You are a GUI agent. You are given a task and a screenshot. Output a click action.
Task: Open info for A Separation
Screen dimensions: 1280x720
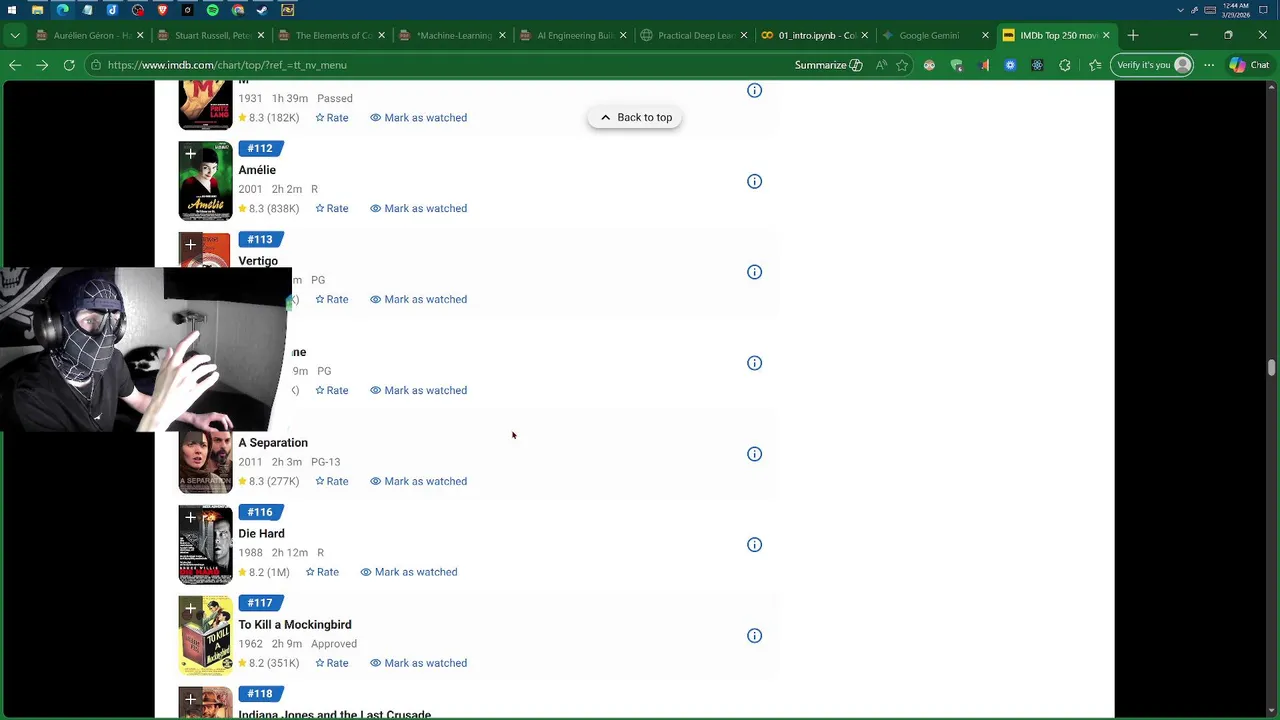[x=754, y=454]
